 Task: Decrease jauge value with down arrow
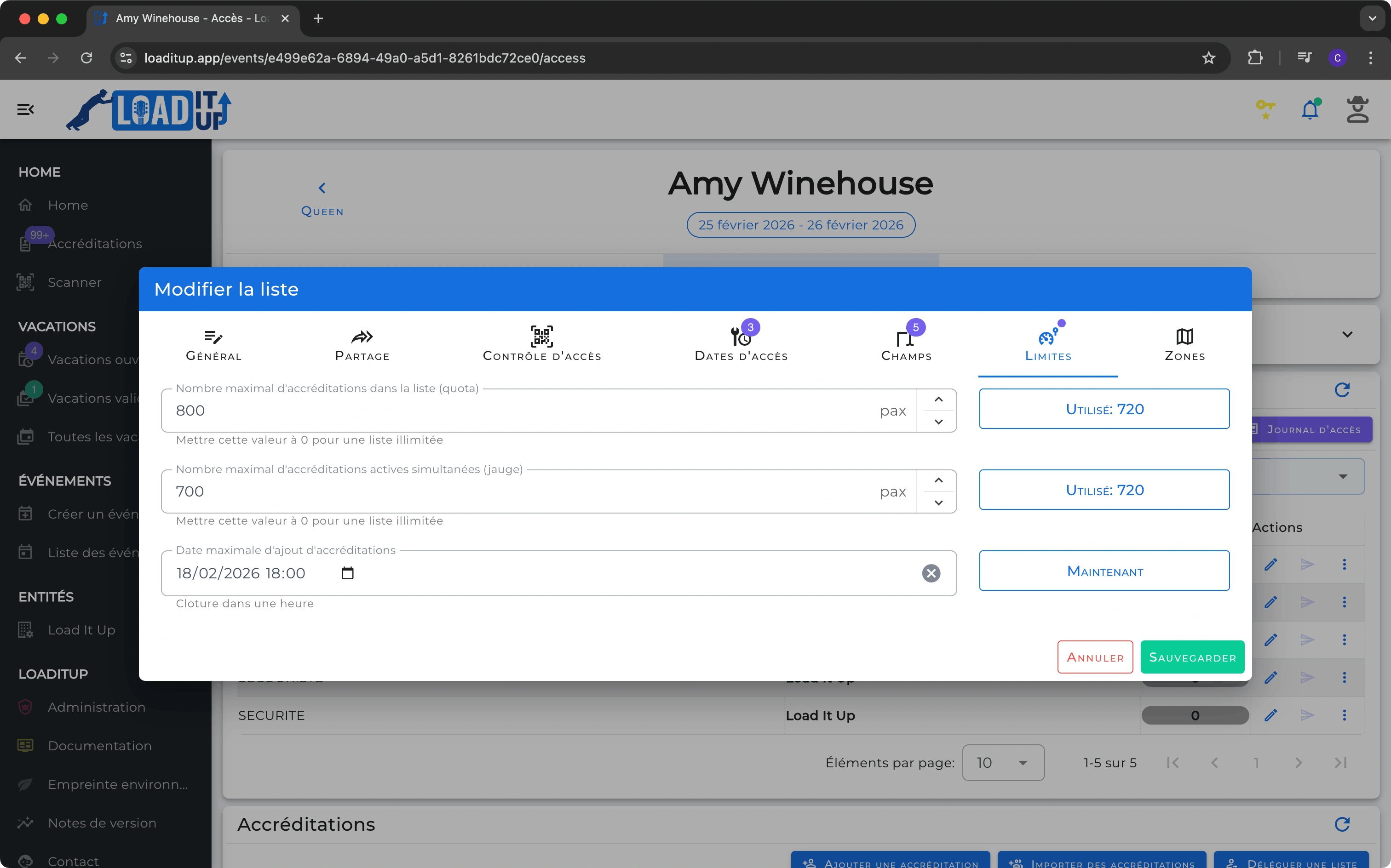pos(938,503)
